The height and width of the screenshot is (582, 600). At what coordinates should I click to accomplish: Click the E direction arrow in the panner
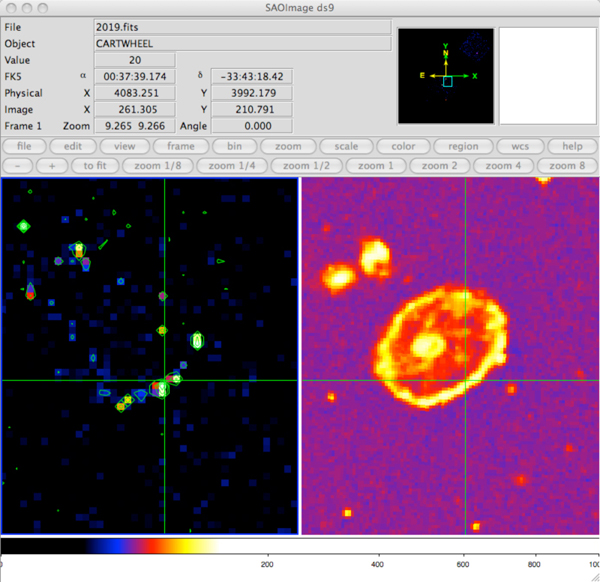[432, 76]
